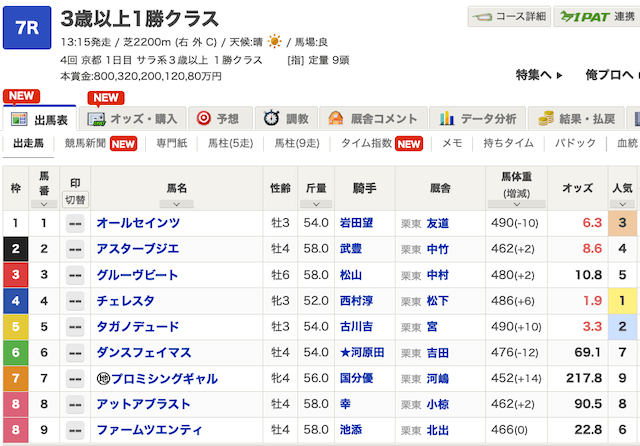Open the コース詳細 button

coord(509,17)
